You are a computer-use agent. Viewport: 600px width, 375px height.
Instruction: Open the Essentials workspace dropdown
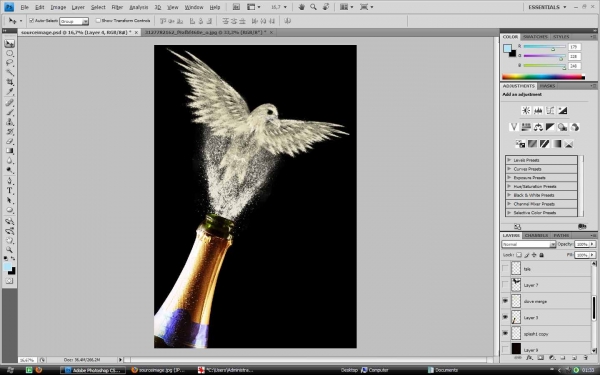coord(547,7)
